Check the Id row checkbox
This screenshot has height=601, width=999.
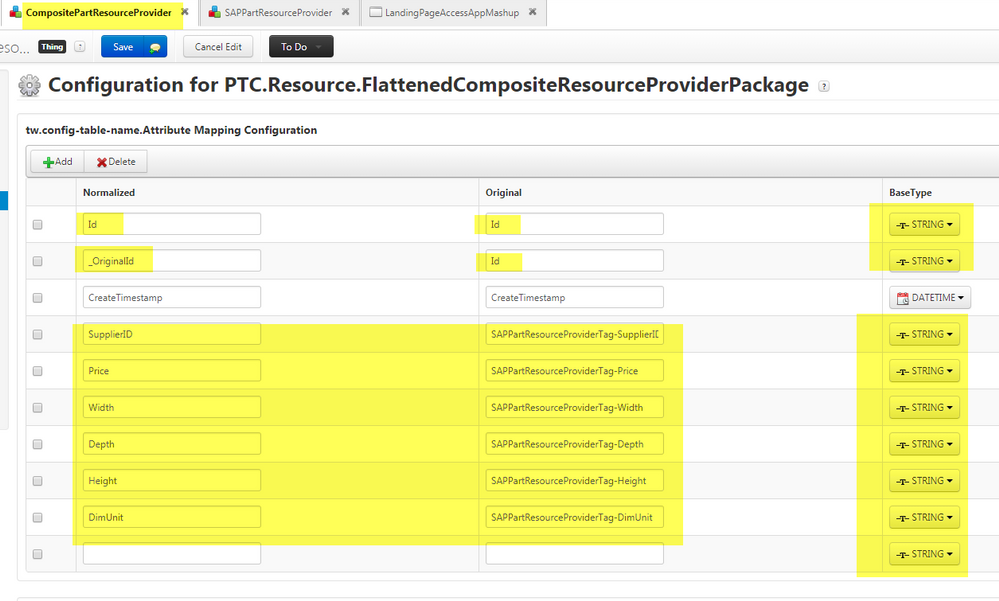point(38,224)
